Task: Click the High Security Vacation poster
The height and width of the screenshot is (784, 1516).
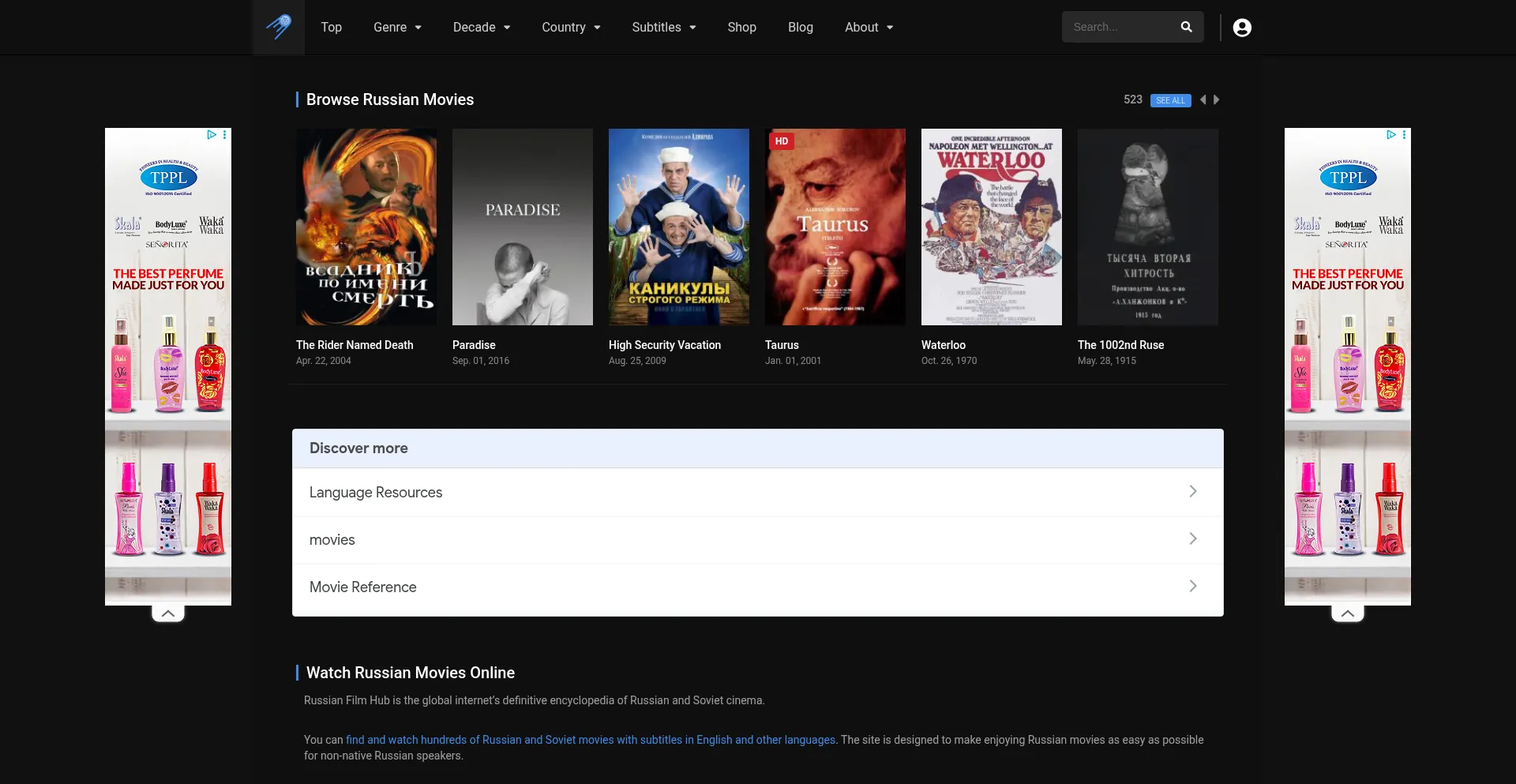Action: click(679, 227)
